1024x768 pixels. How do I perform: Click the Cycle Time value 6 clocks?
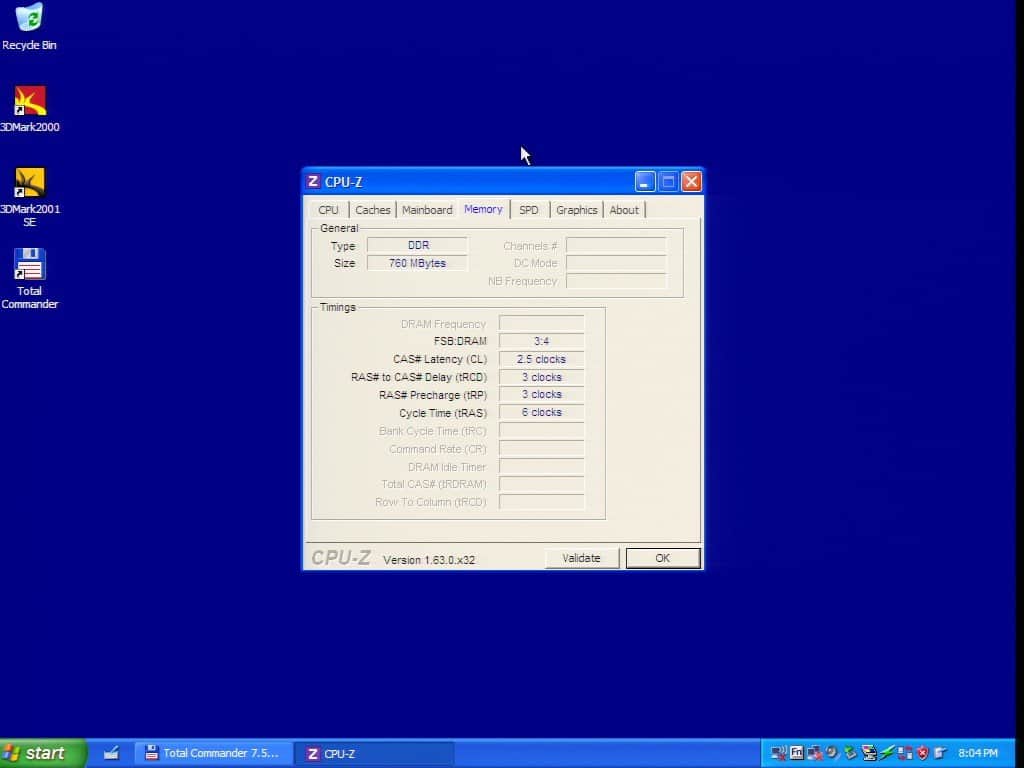(x=541, y=412)
